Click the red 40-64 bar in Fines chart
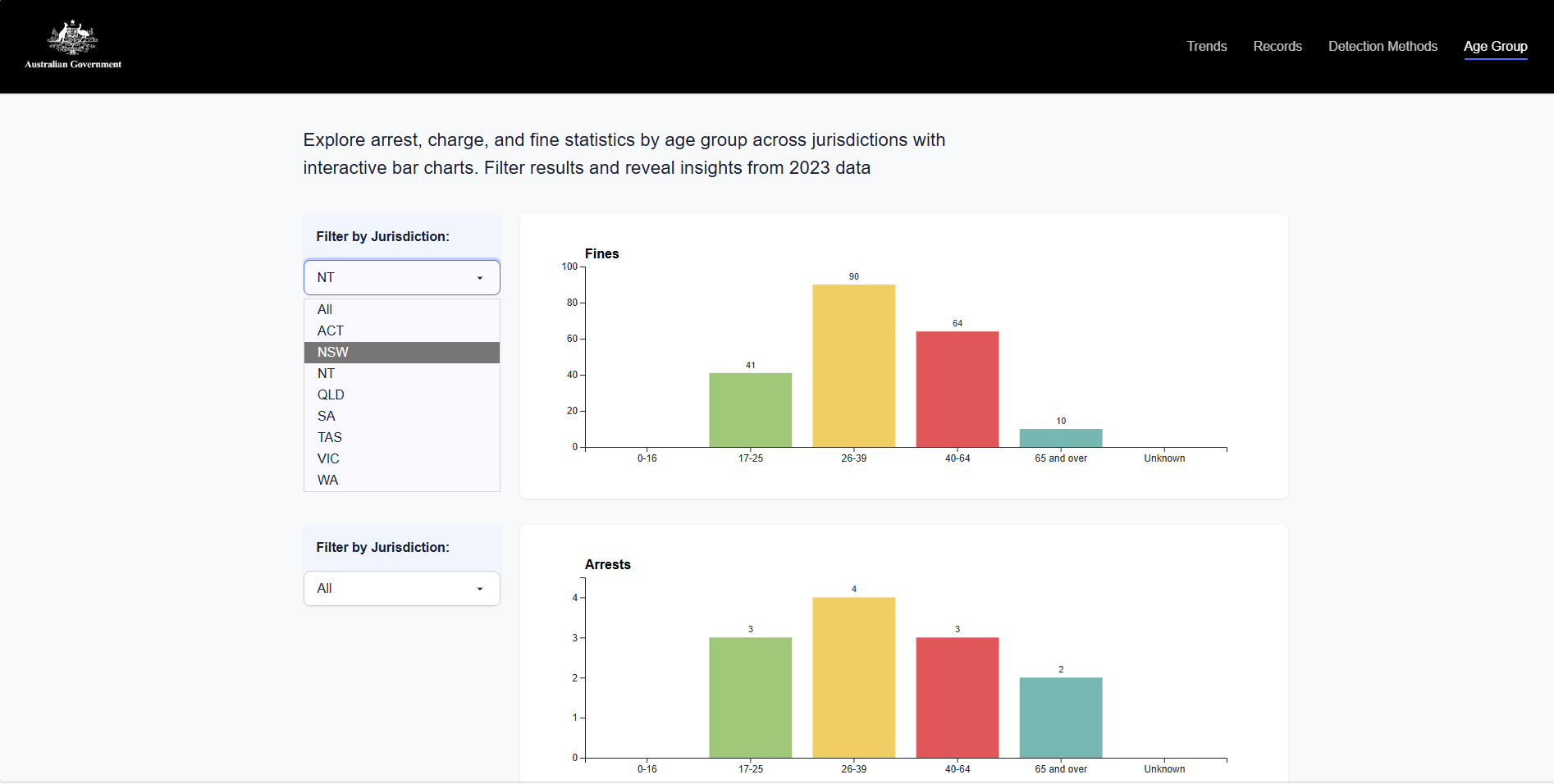 957,389
